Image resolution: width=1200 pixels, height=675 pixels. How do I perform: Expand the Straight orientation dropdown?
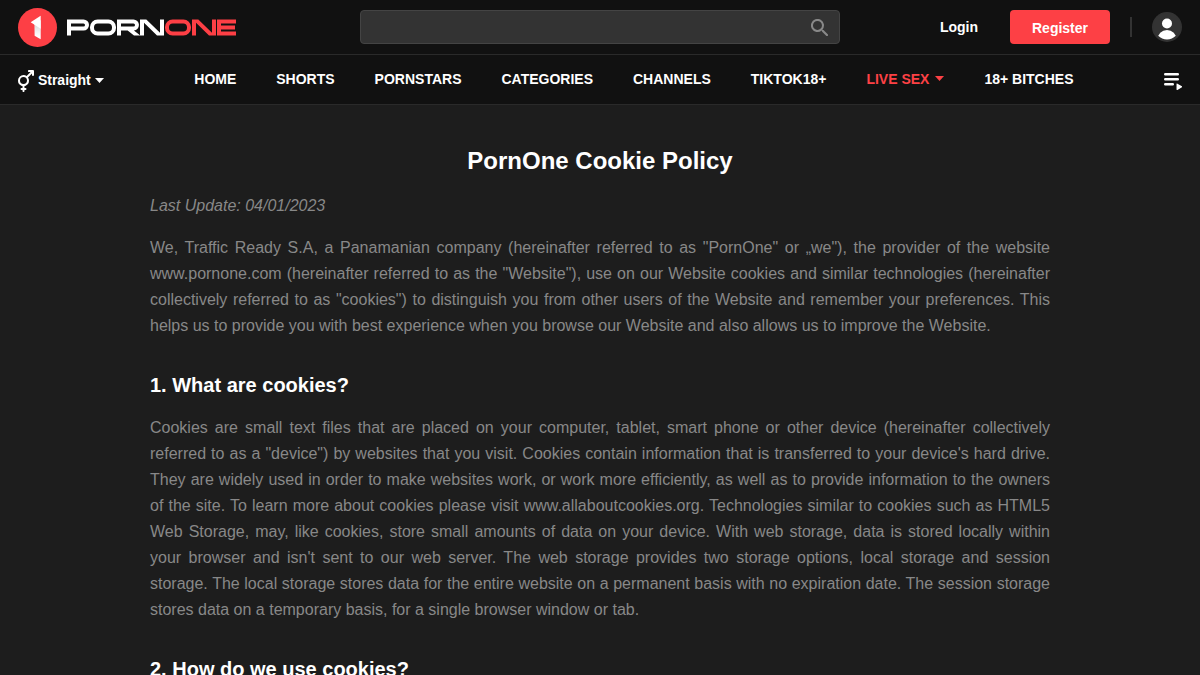click(70, 80)
